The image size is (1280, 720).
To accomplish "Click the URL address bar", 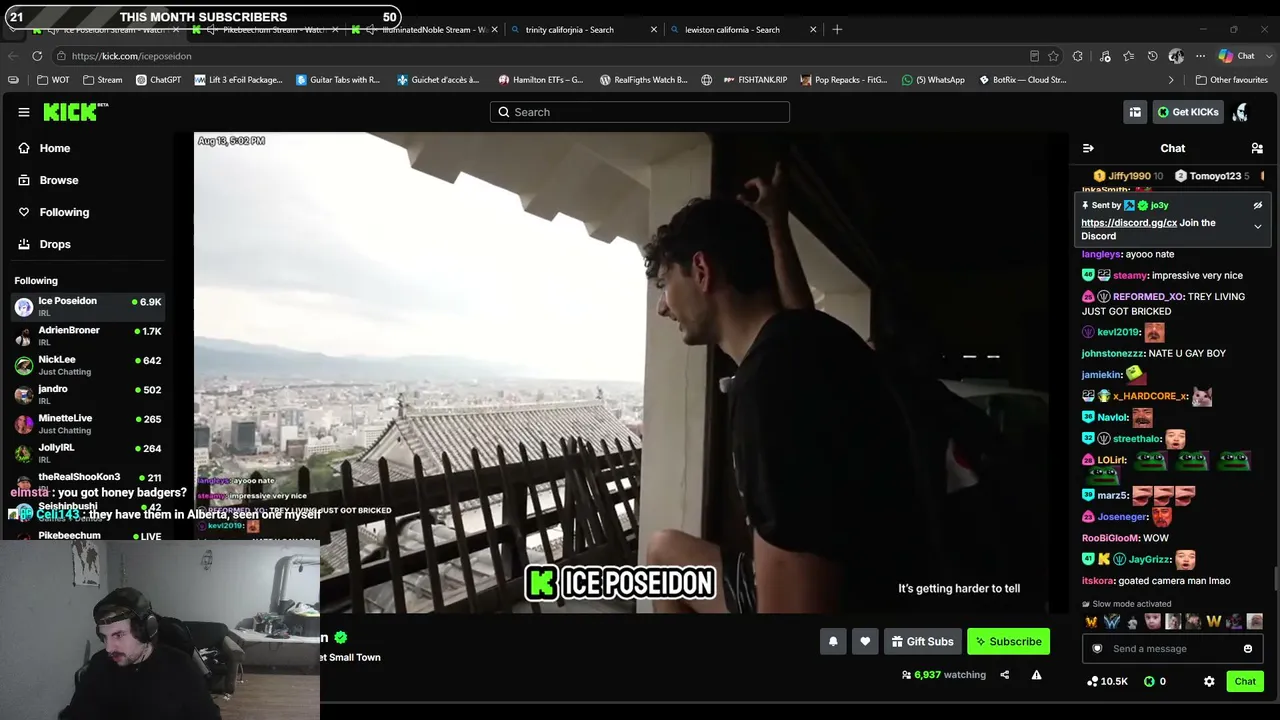I will point(540,56).
